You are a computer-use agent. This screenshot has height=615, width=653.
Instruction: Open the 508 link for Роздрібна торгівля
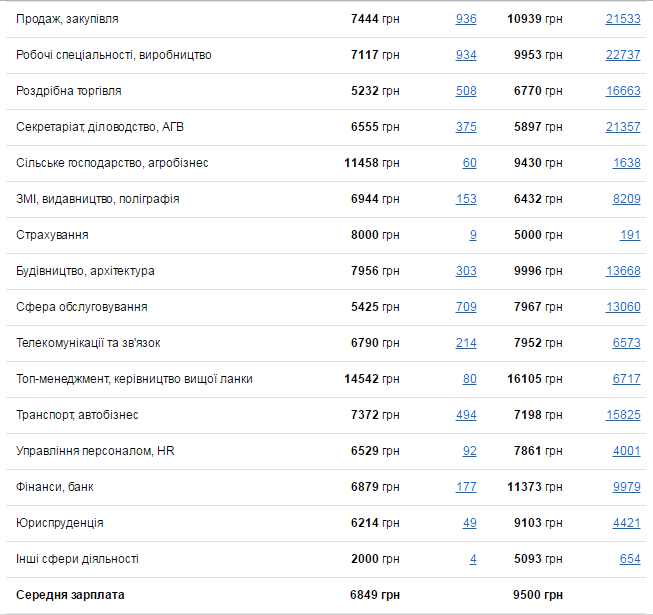(466, 91)
